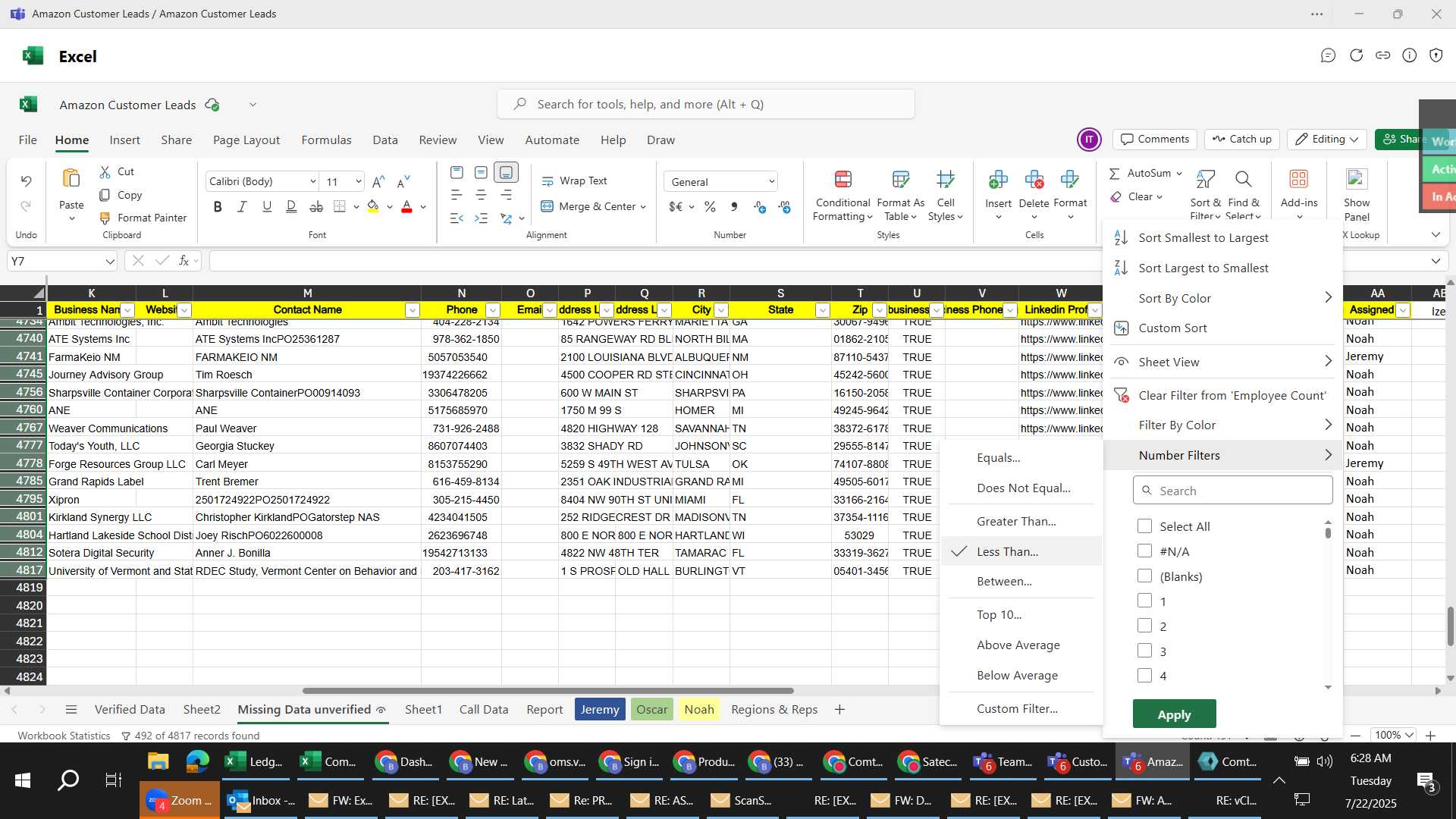1456x819 pixels.
Task: Click the Bold formatting icon
Action: click(218, 207)
